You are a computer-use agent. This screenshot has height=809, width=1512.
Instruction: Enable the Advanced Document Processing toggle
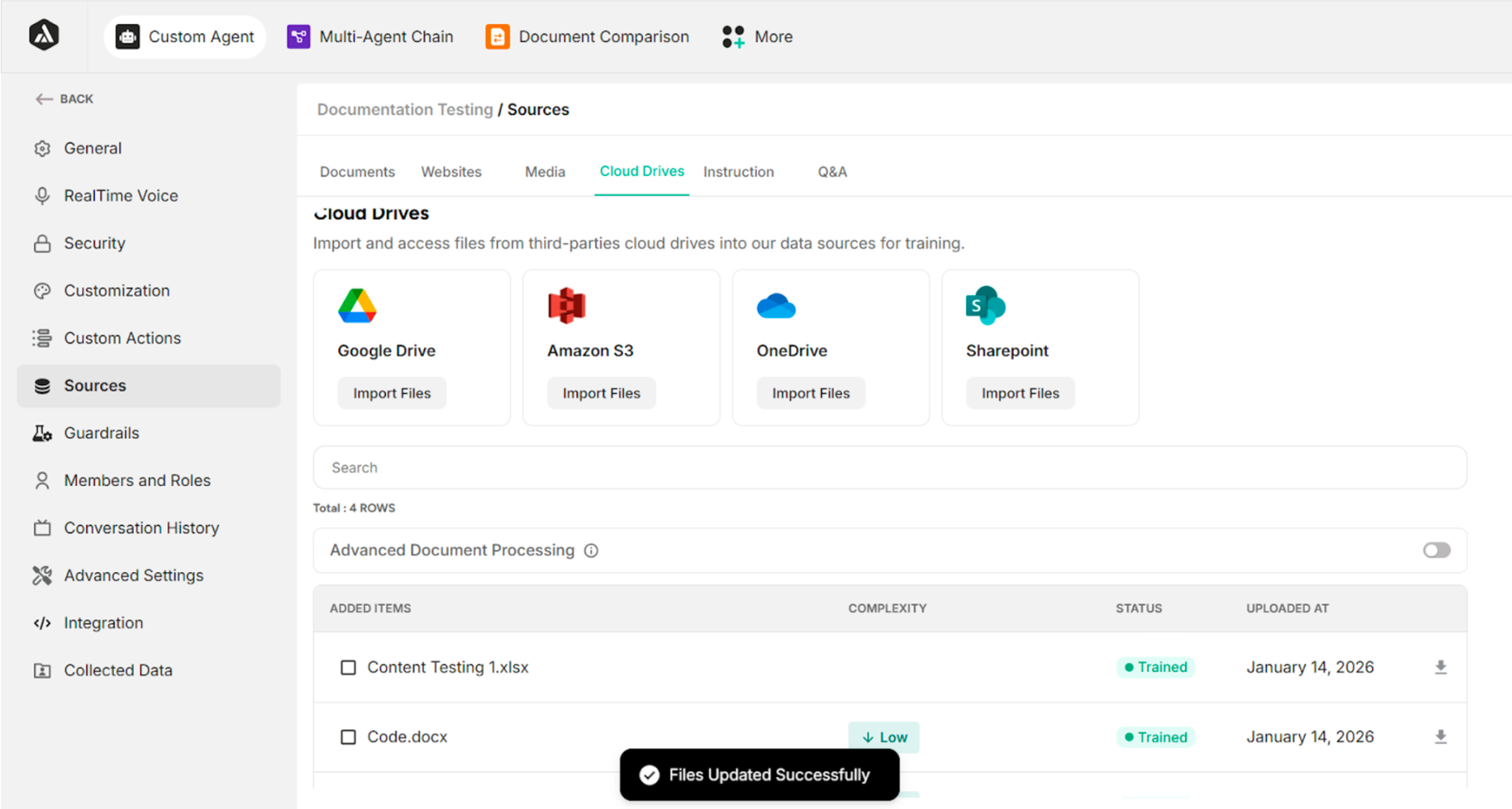pos(1436,550)
